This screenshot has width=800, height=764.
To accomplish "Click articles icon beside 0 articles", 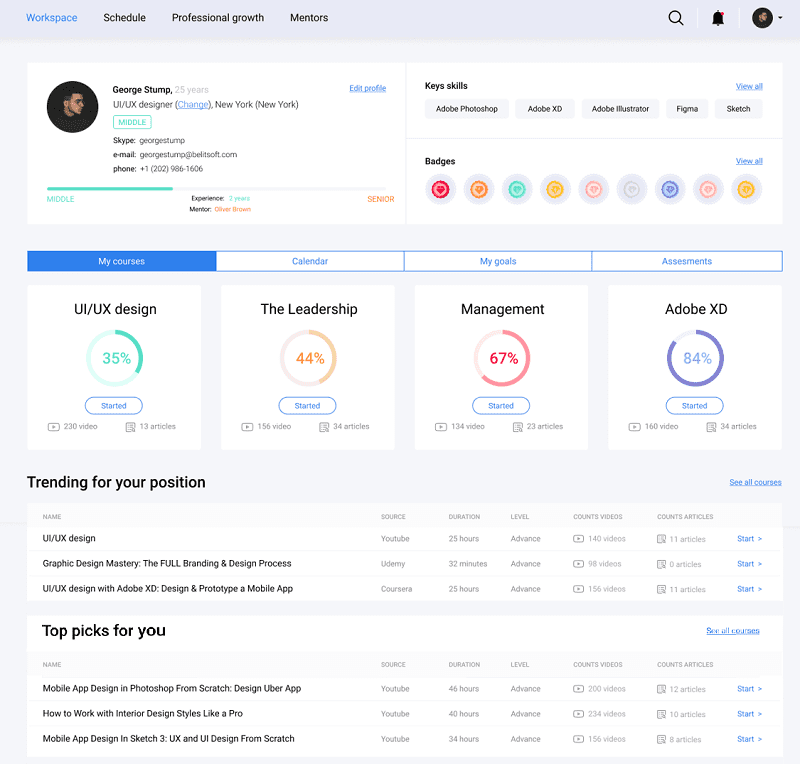I will (x=661, y=564).
